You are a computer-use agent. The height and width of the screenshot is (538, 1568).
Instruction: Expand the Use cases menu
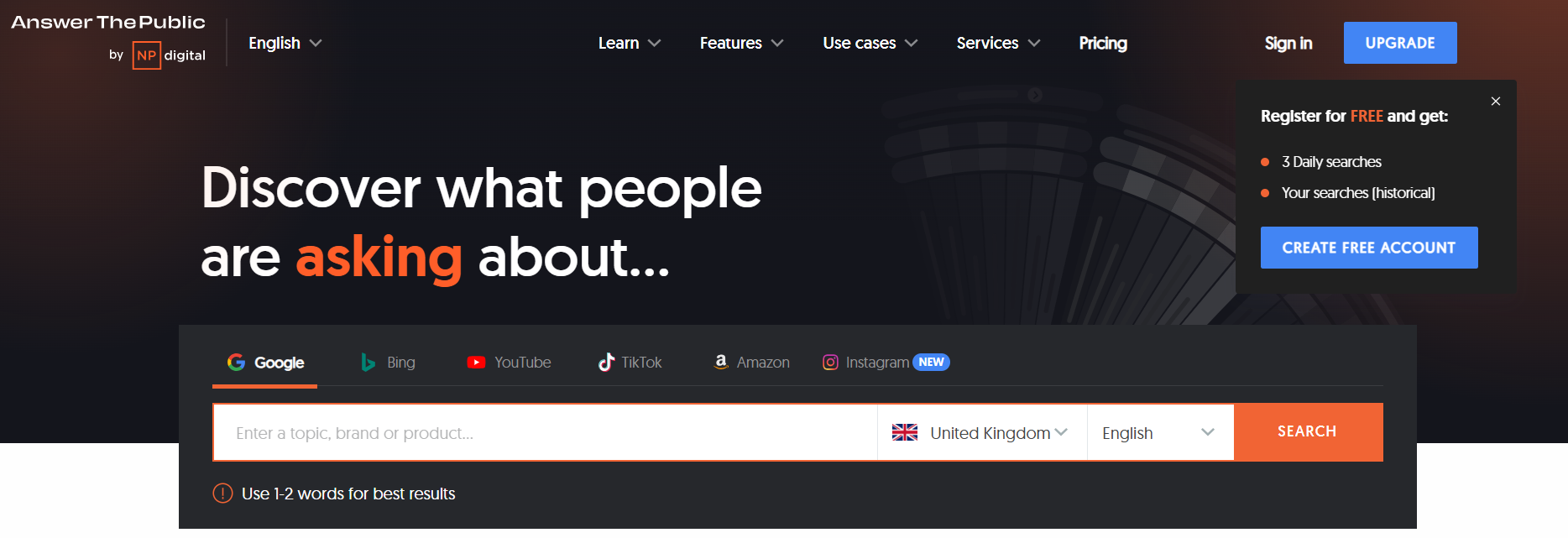[870, 43]
